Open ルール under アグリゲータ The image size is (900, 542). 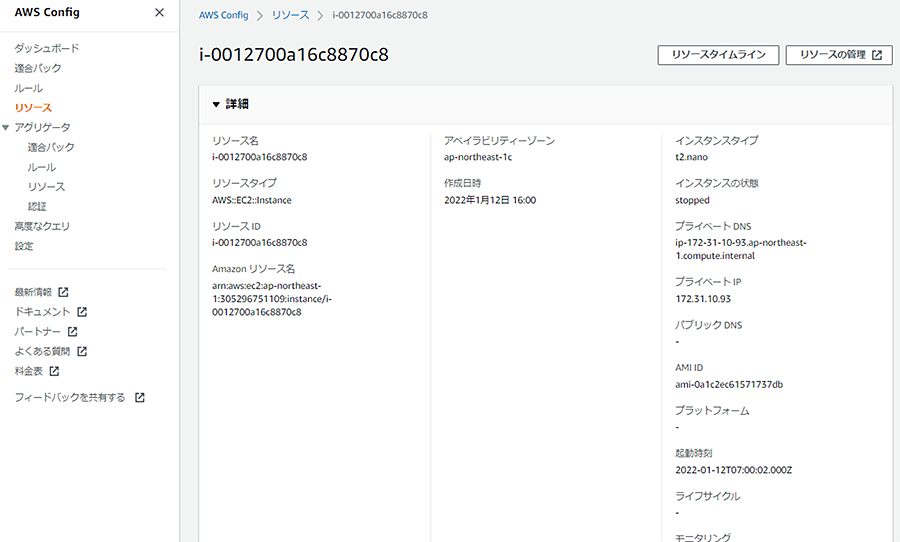[42, 167]
